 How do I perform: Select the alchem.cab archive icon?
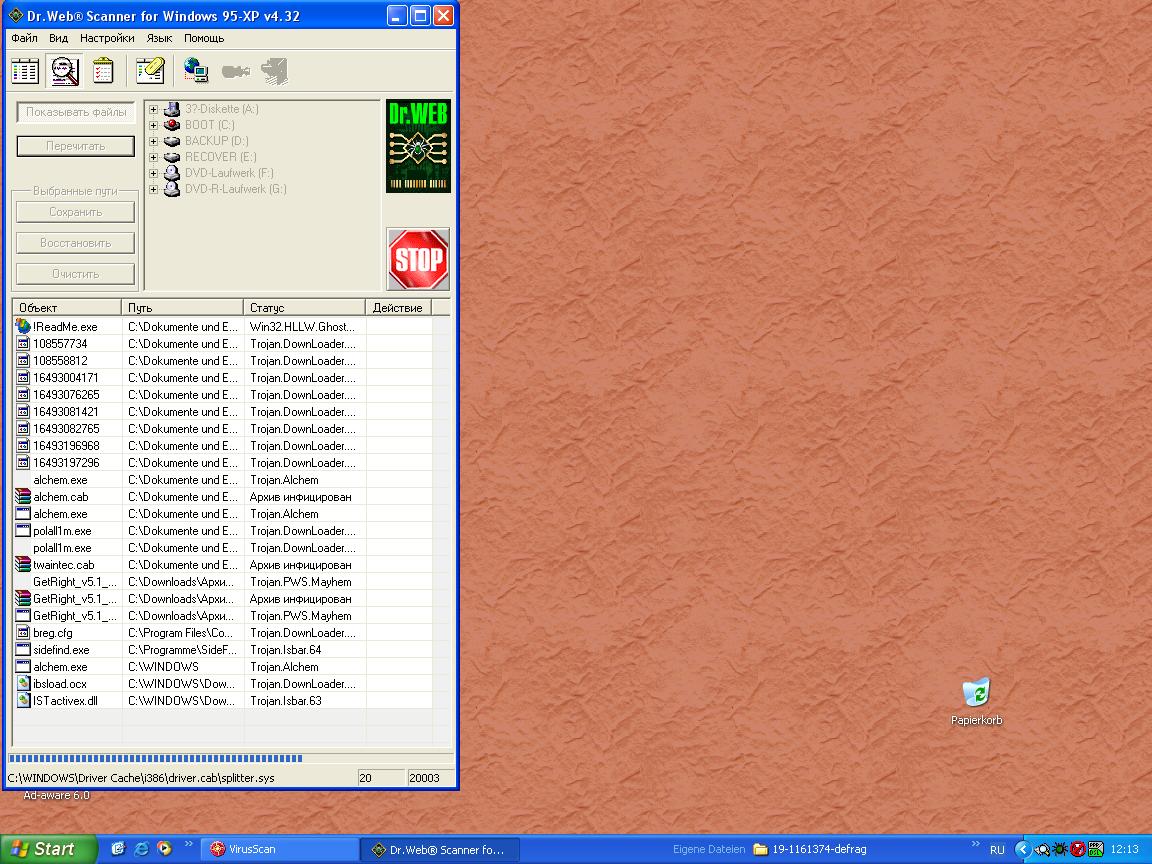pos(23,497)
